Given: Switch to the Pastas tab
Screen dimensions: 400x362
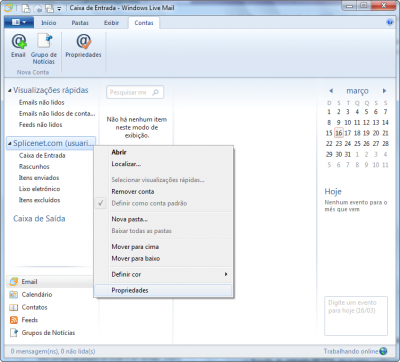Looking at the screenshot, I should point(80,23).
